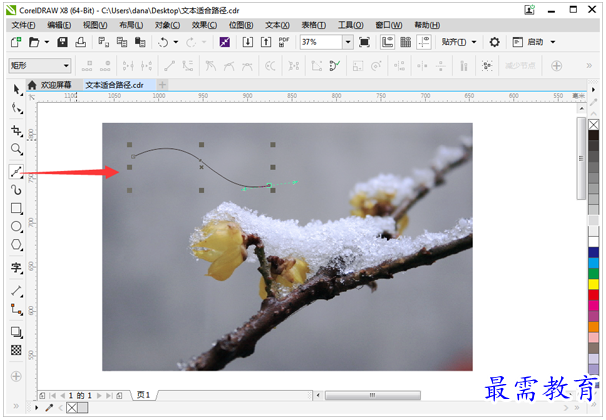Open the 矩形 selection mode dropdown
The image size is (606, 420).
coord(39,66)
